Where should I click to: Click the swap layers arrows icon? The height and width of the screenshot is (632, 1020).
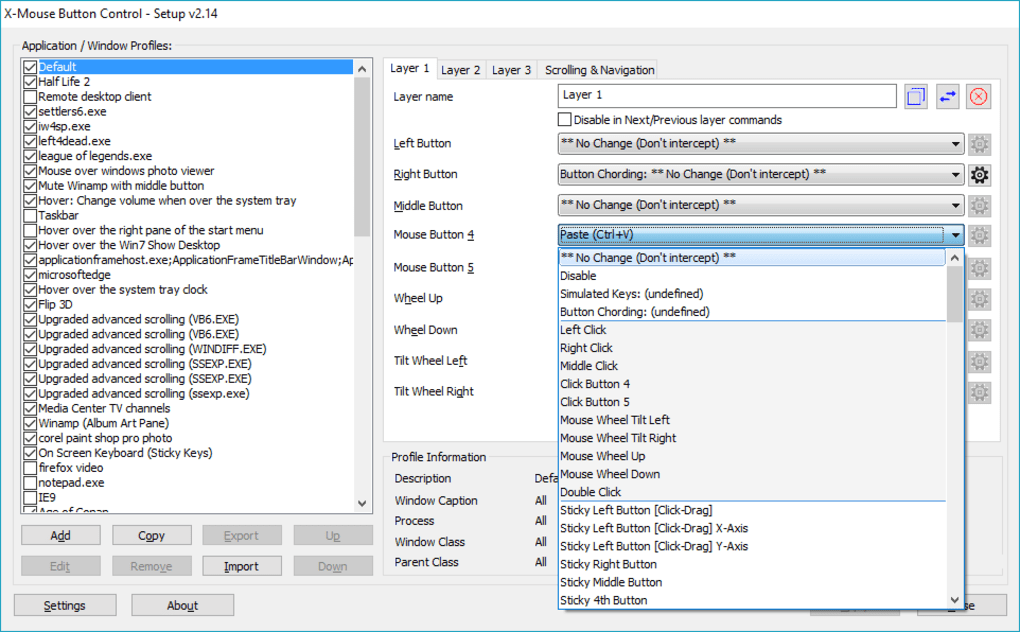[947, 96]
